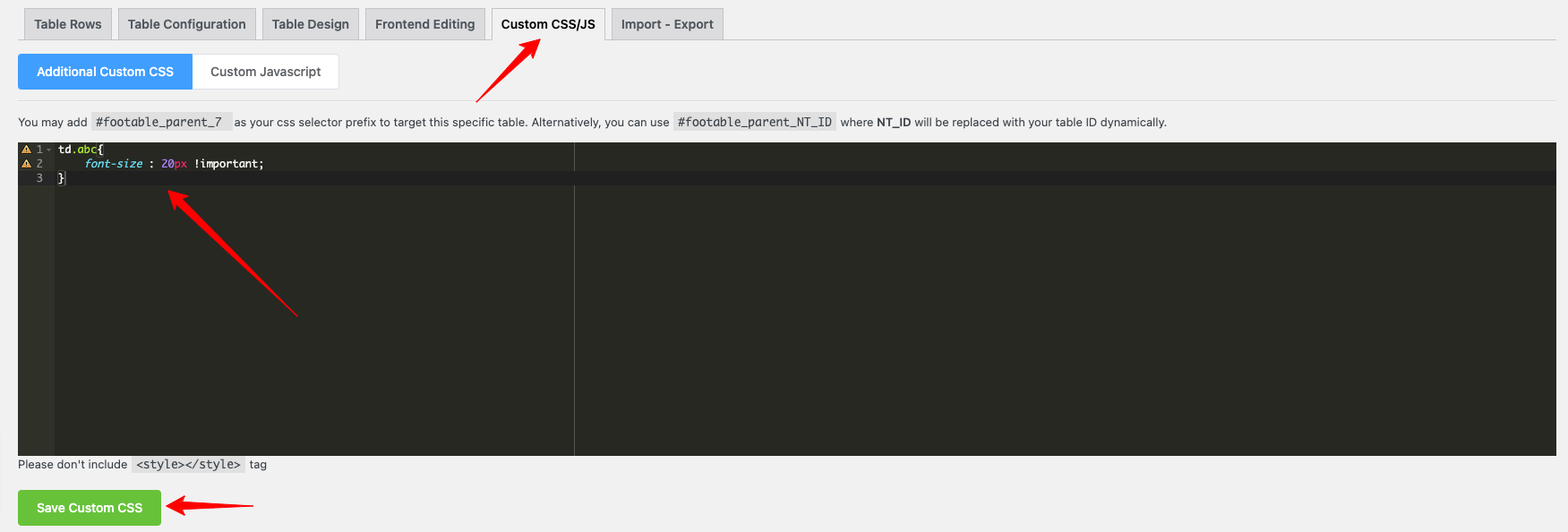Switch to the Custom Javascript section
Screen dimensions: 1568x532
[x=265, y=72]
